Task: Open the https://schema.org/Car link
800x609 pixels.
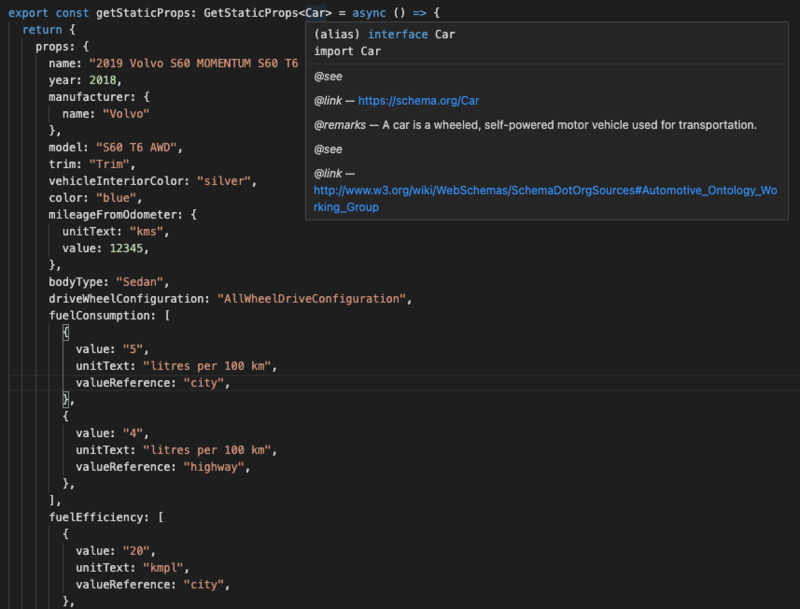Action: [x=418, y=100]
